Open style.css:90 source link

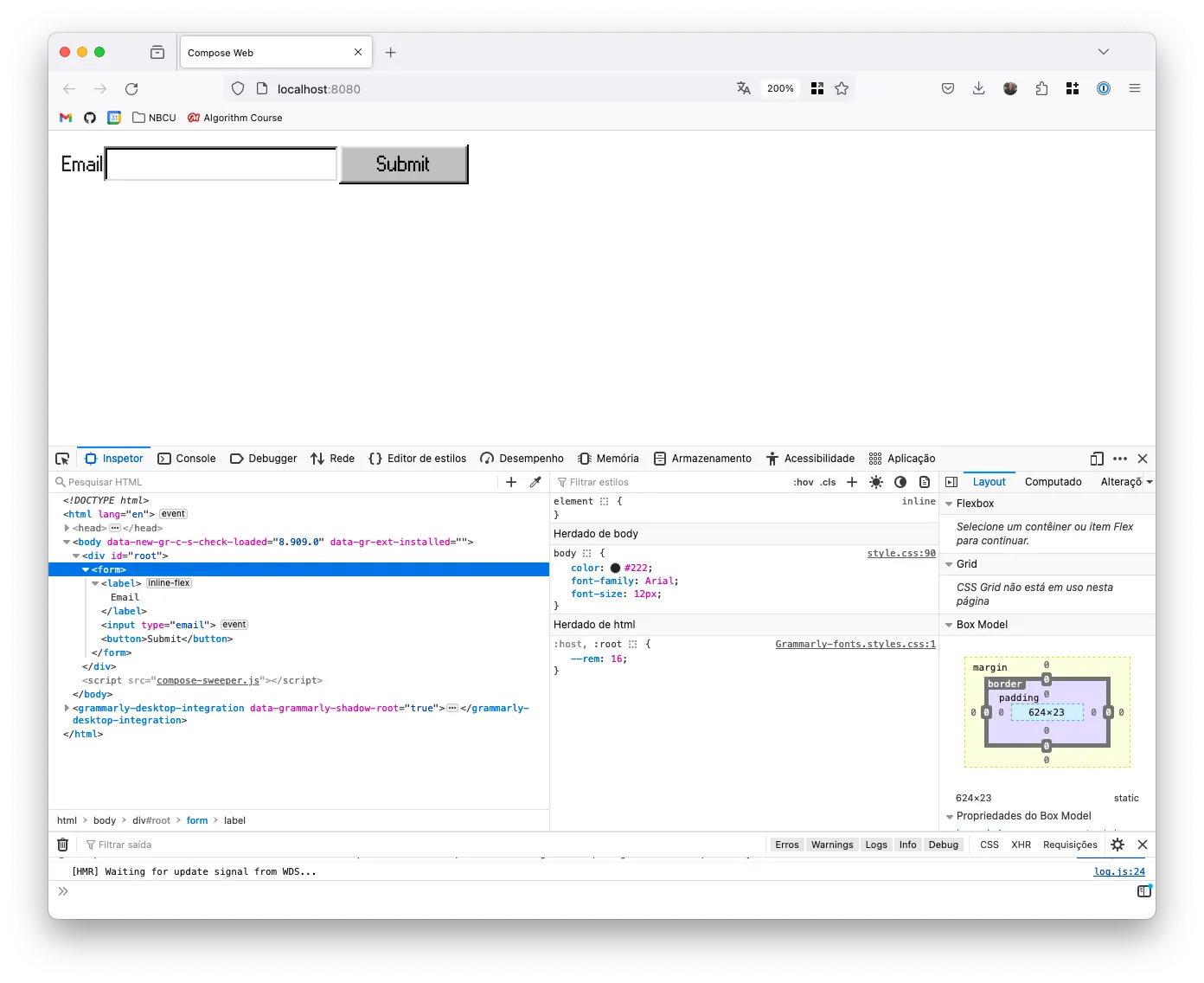(901, 553)
